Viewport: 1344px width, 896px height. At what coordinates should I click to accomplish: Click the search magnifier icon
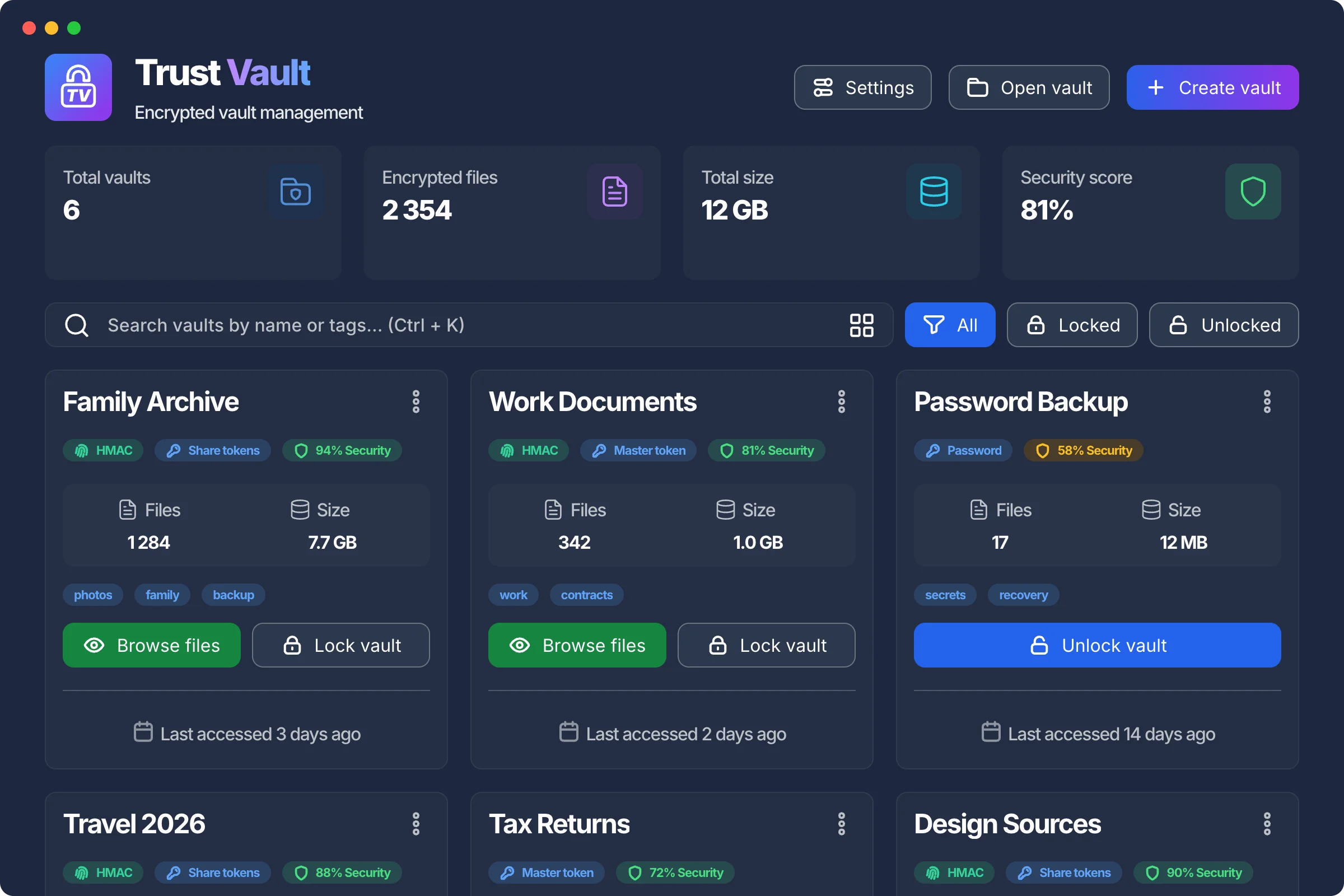click(x=77, y=325)
